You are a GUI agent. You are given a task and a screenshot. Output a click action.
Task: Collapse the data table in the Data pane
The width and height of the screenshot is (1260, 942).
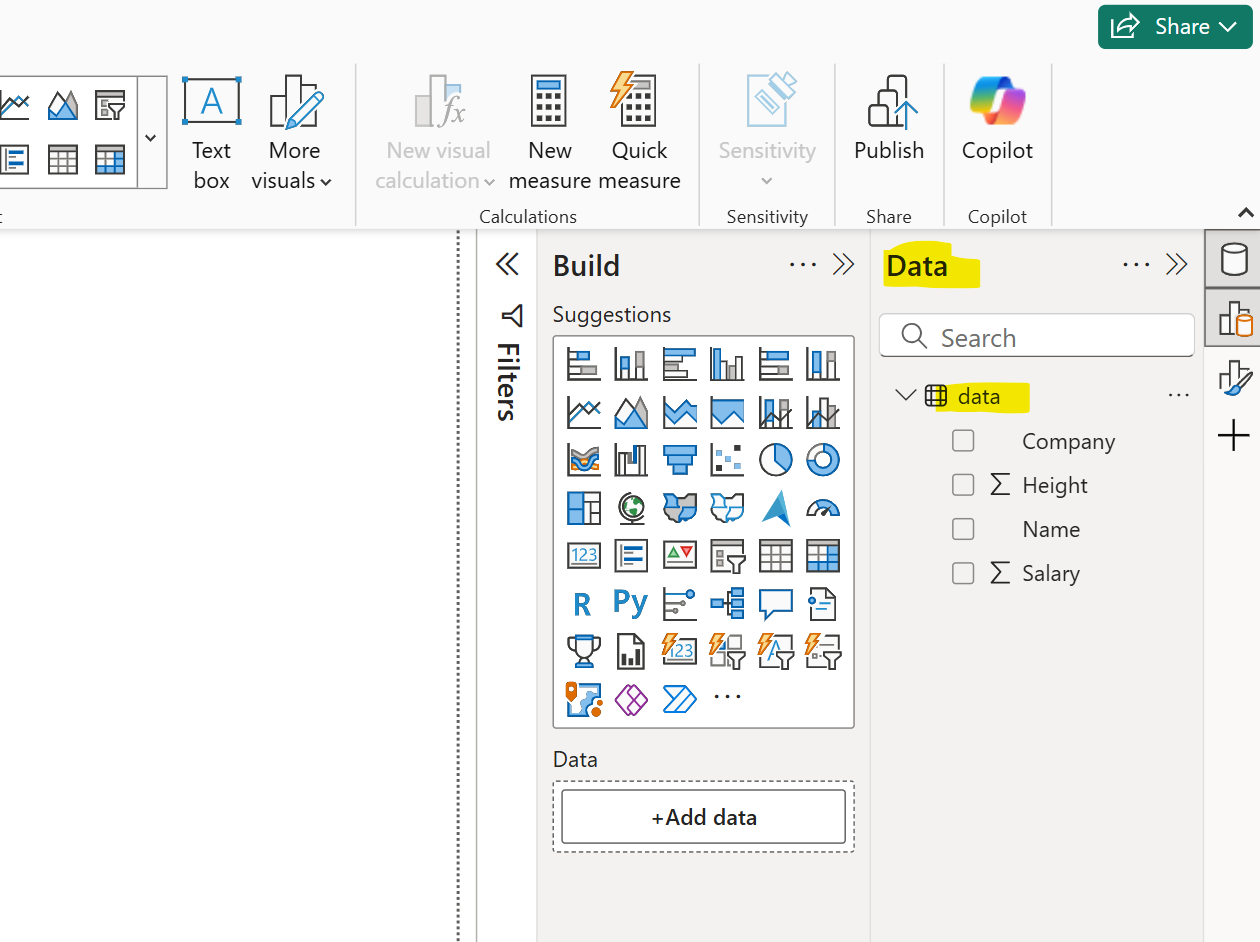tap(906, 395)
